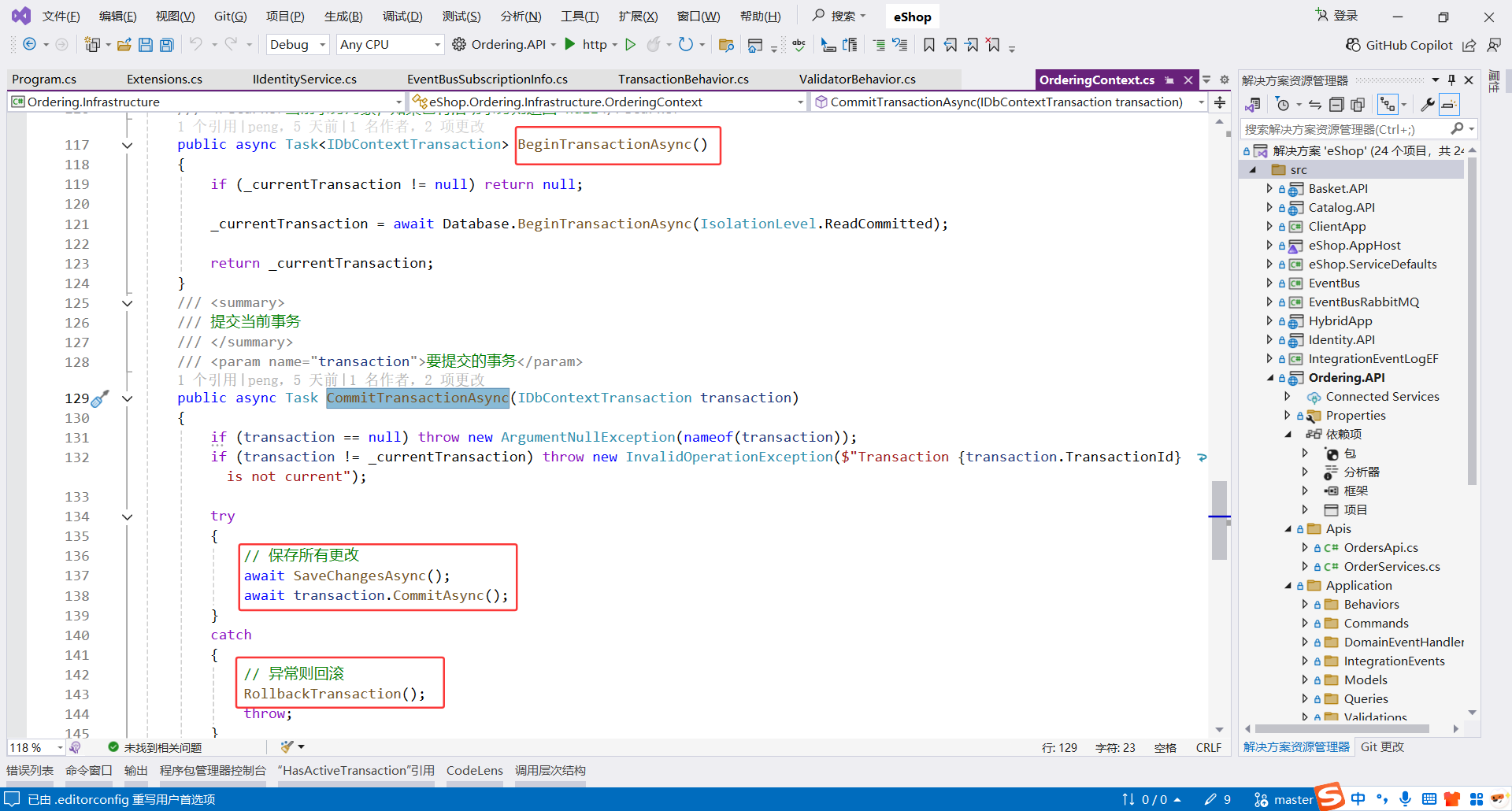
Task: Toggle pin on the OrderingContext.cs tab
Action: [1169, 80]
